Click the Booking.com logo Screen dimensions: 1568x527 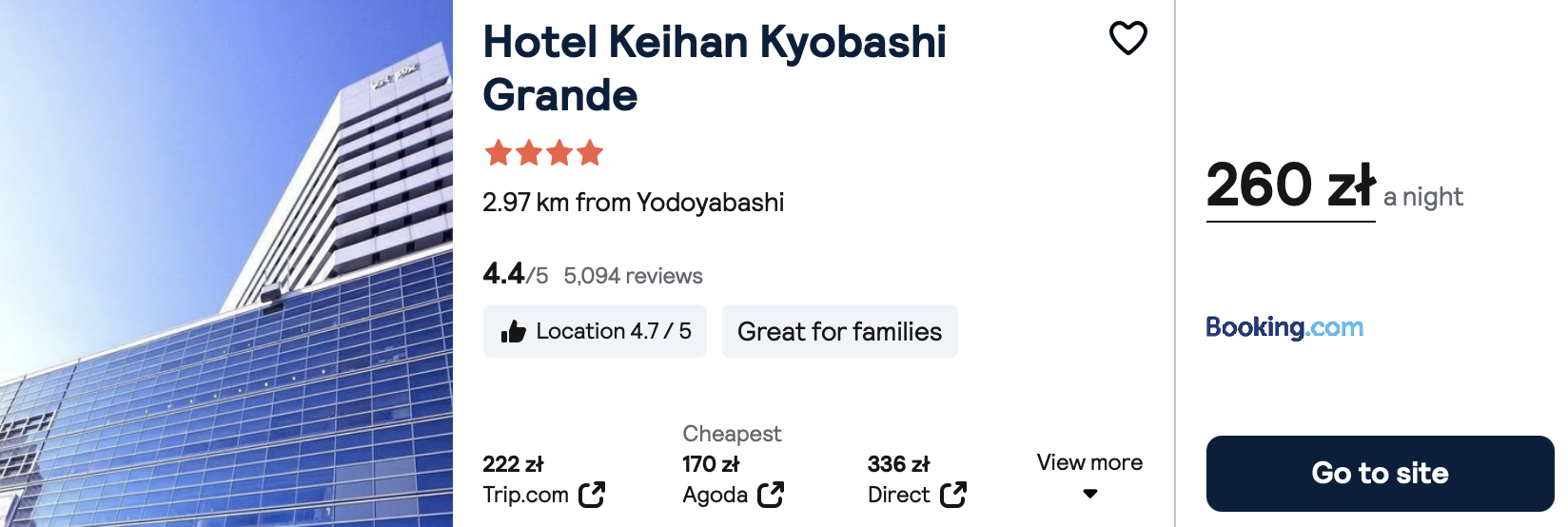1284,327
